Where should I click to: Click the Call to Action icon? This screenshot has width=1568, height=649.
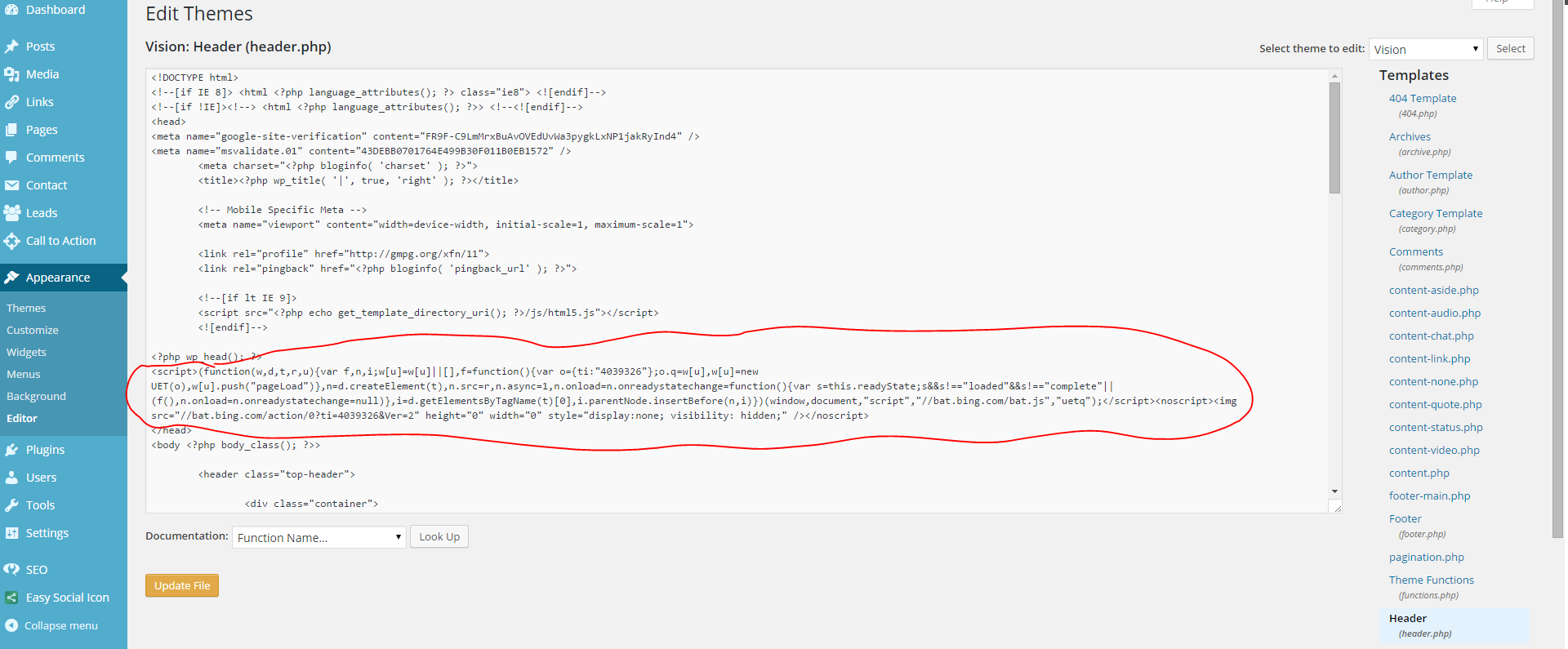11,241
